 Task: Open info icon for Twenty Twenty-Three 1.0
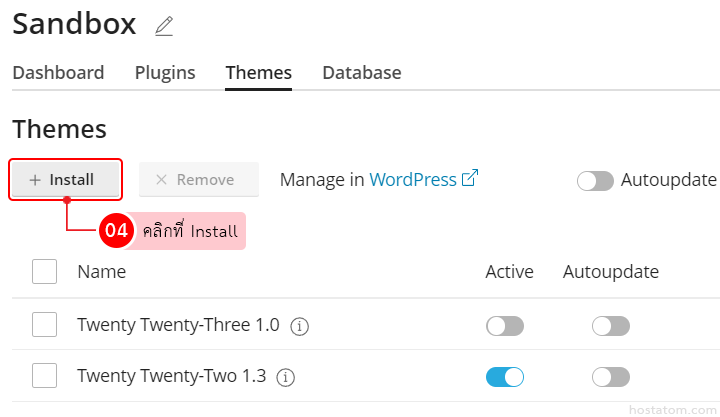coord(298,326)
